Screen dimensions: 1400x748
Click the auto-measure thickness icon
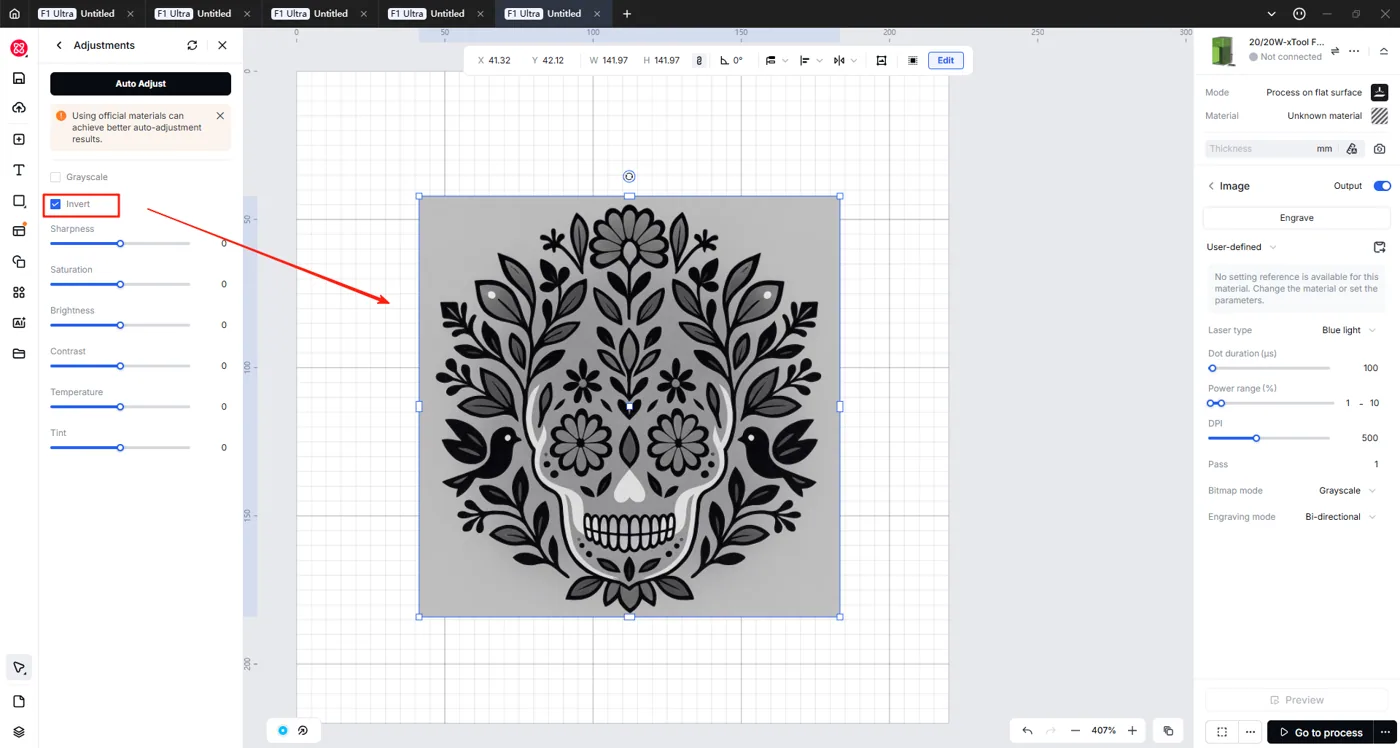1351,148
